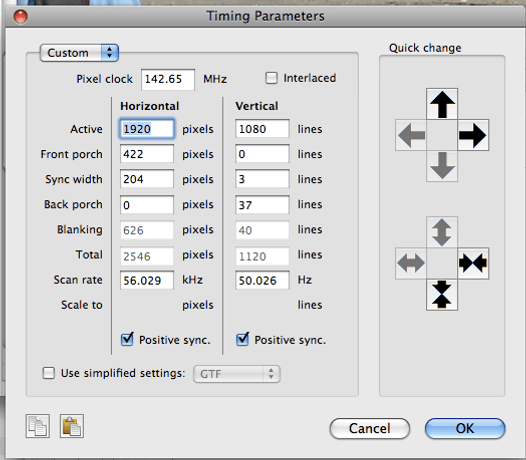
Task: Check Use simplified settings
Action: [x=49, y=373]
